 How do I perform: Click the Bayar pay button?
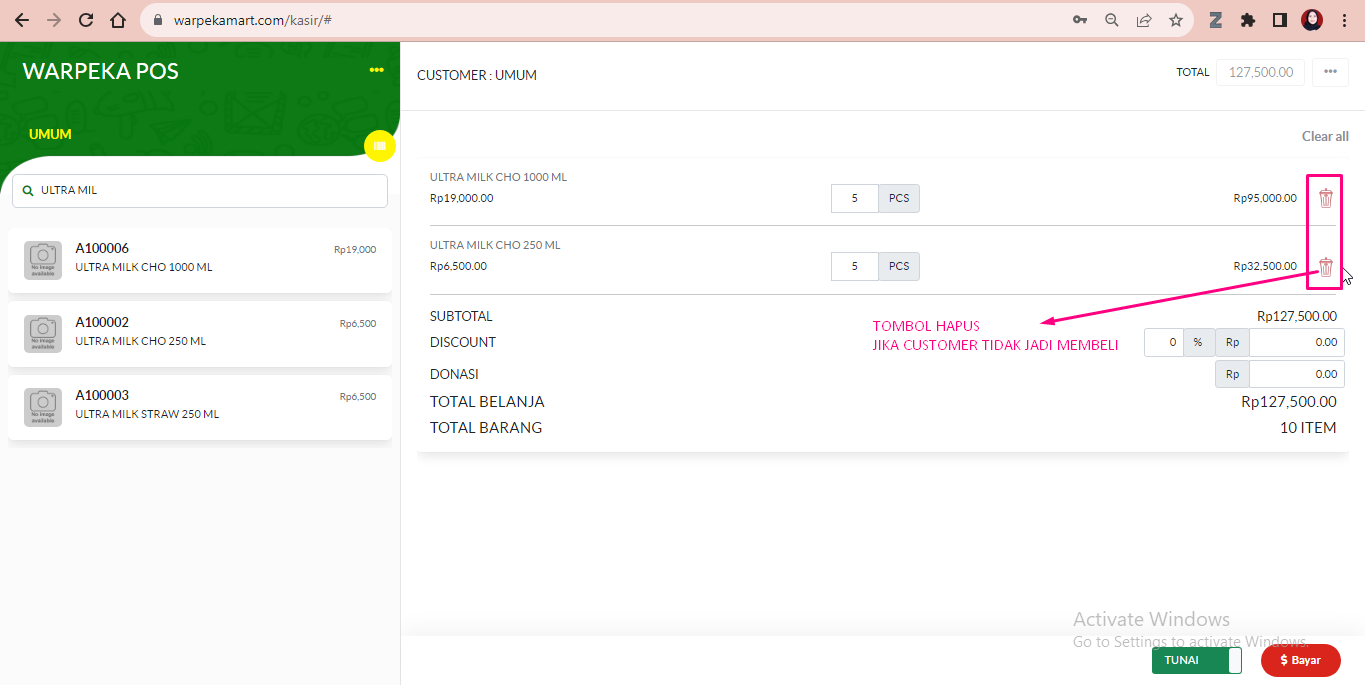1300,660
